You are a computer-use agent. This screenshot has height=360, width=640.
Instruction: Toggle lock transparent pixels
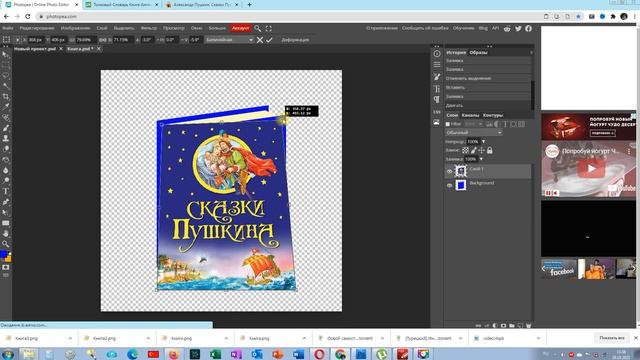[x=465, y=151]
